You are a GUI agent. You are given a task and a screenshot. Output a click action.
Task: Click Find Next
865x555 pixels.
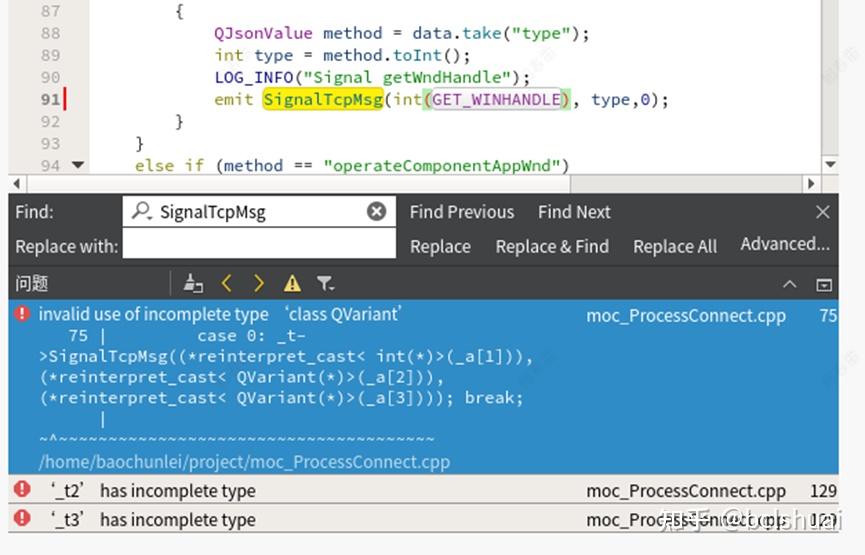[574, 212]
